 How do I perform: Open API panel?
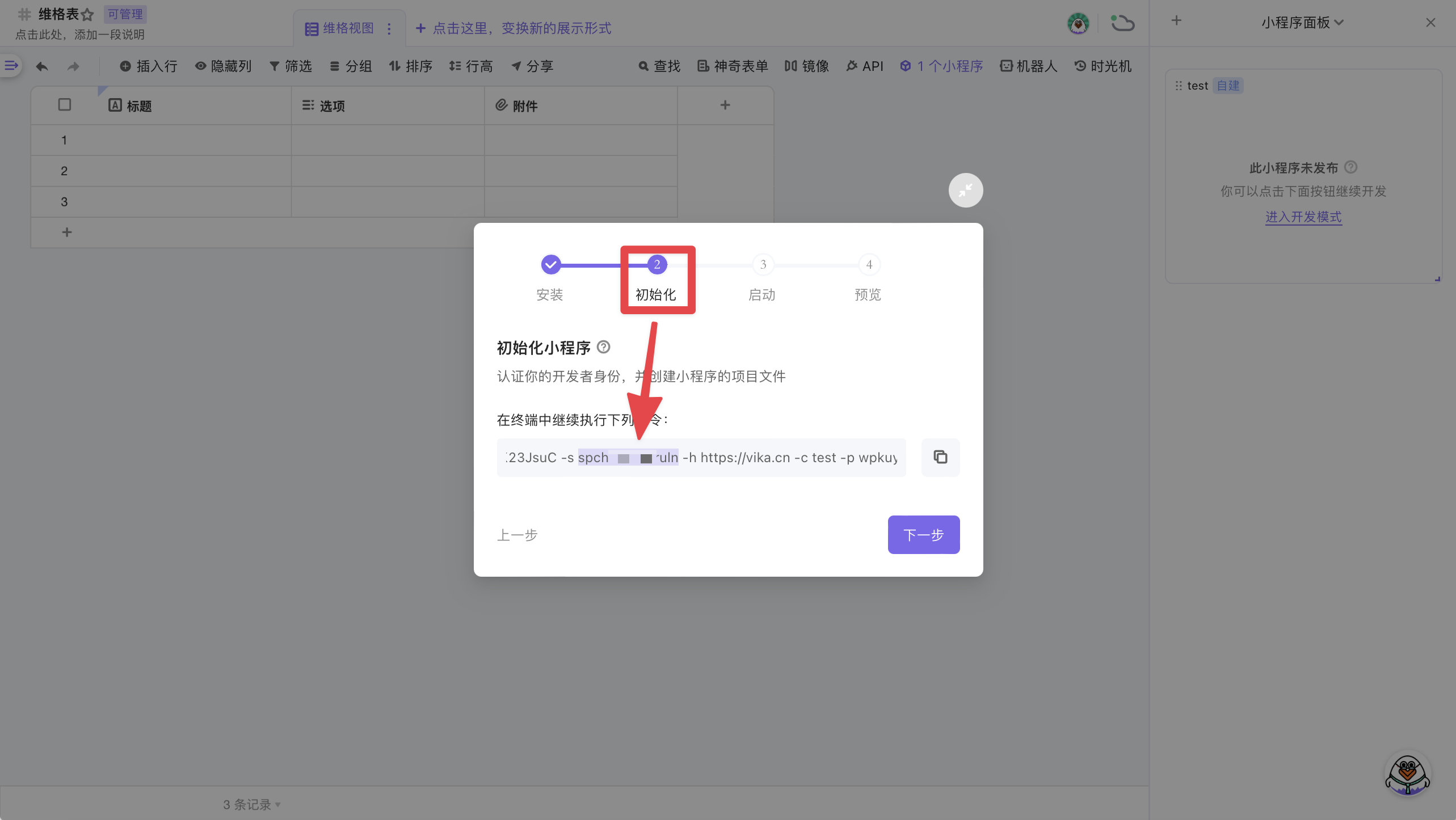(865, 66)
